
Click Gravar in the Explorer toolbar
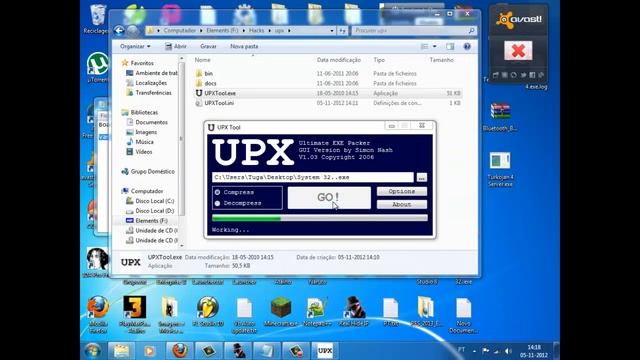pos(208,47)
